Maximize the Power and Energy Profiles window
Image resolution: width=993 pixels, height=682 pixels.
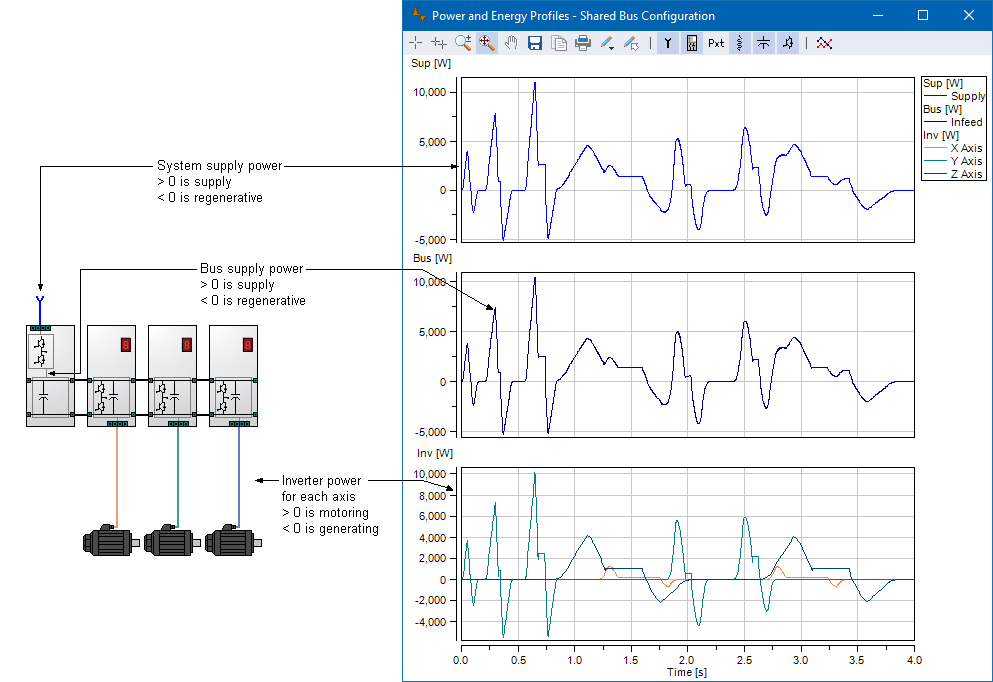tap(922, 15)
